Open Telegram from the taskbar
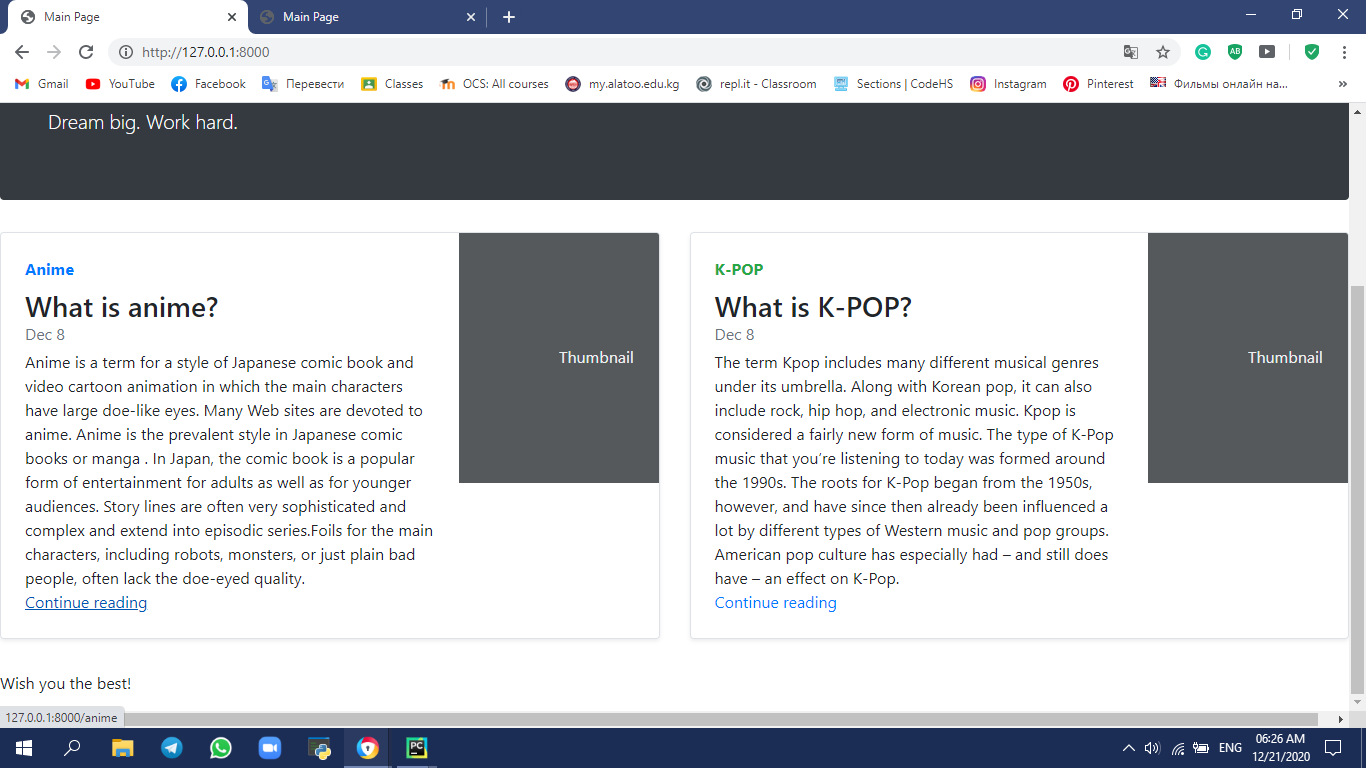 171,747
